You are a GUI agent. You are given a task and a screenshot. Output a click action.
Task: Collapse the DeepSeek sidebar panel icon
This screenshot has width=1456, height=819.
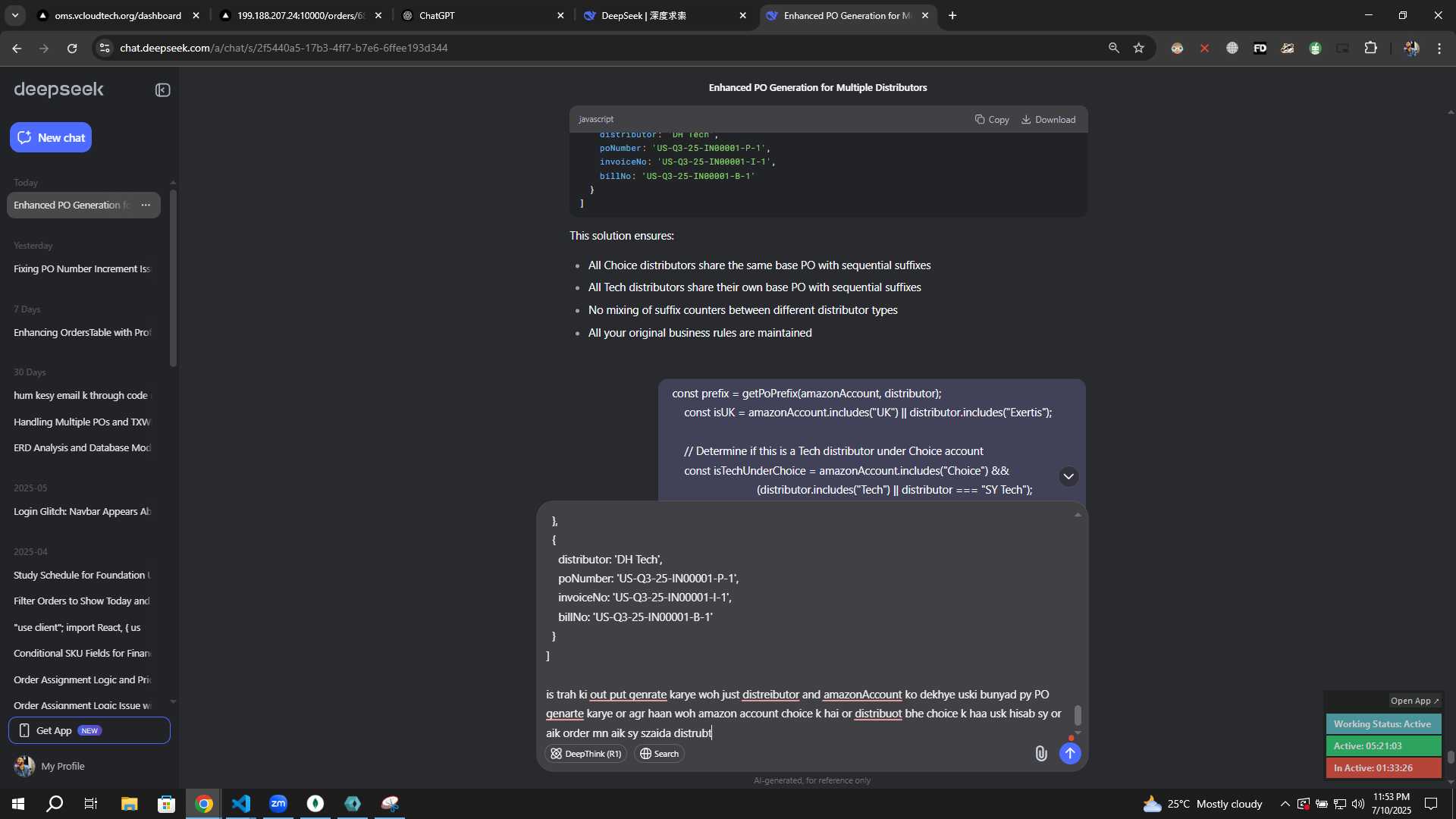pos(162,90)
